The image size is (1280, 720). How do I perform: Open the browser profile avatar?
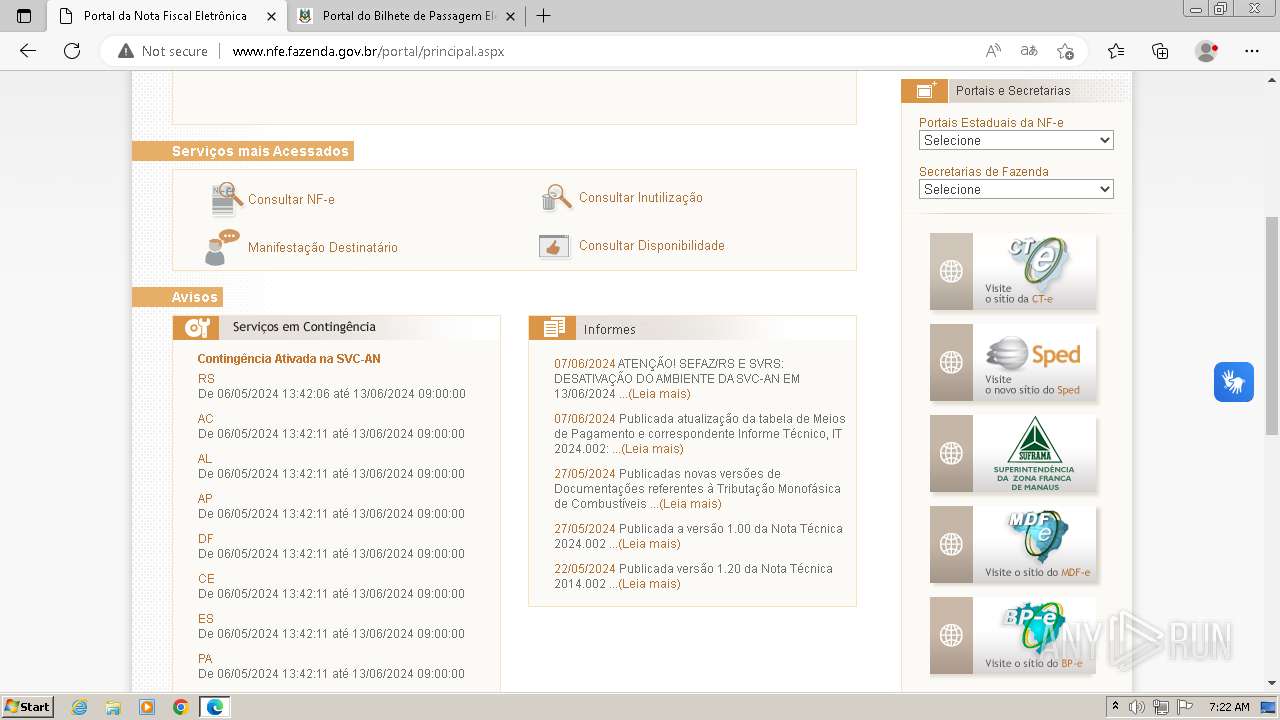tap(1207, 51)
